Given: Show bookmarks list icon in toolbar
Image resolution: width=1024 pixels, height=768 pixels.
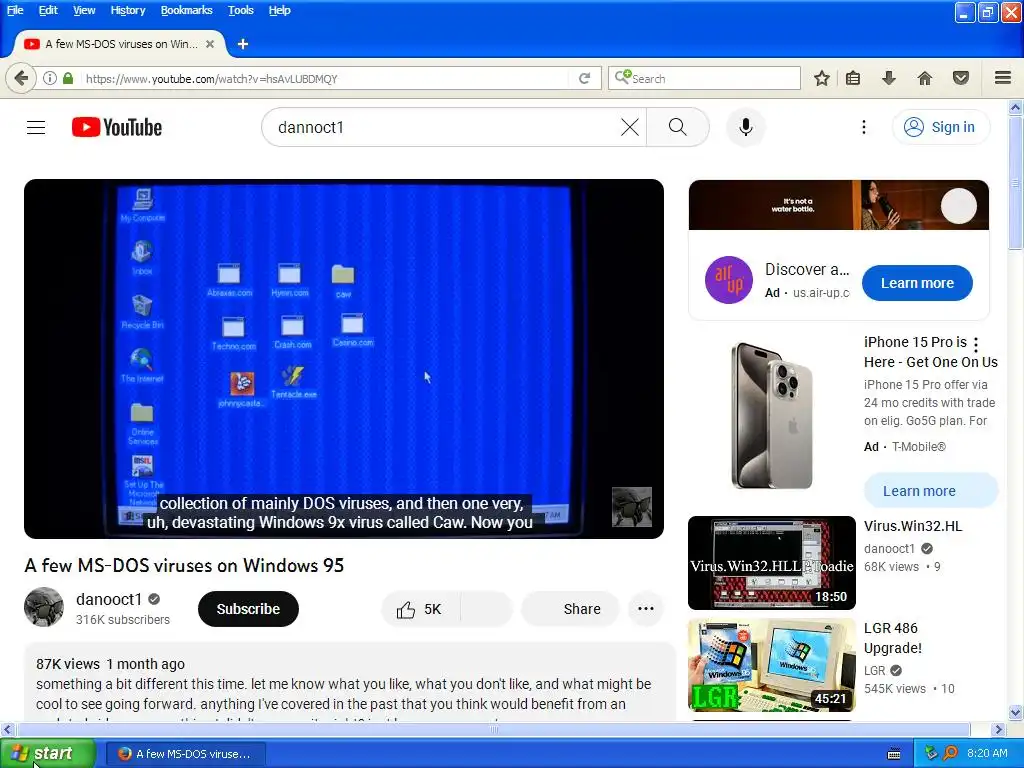Looking at the screenshot, I should click(853, 78).
